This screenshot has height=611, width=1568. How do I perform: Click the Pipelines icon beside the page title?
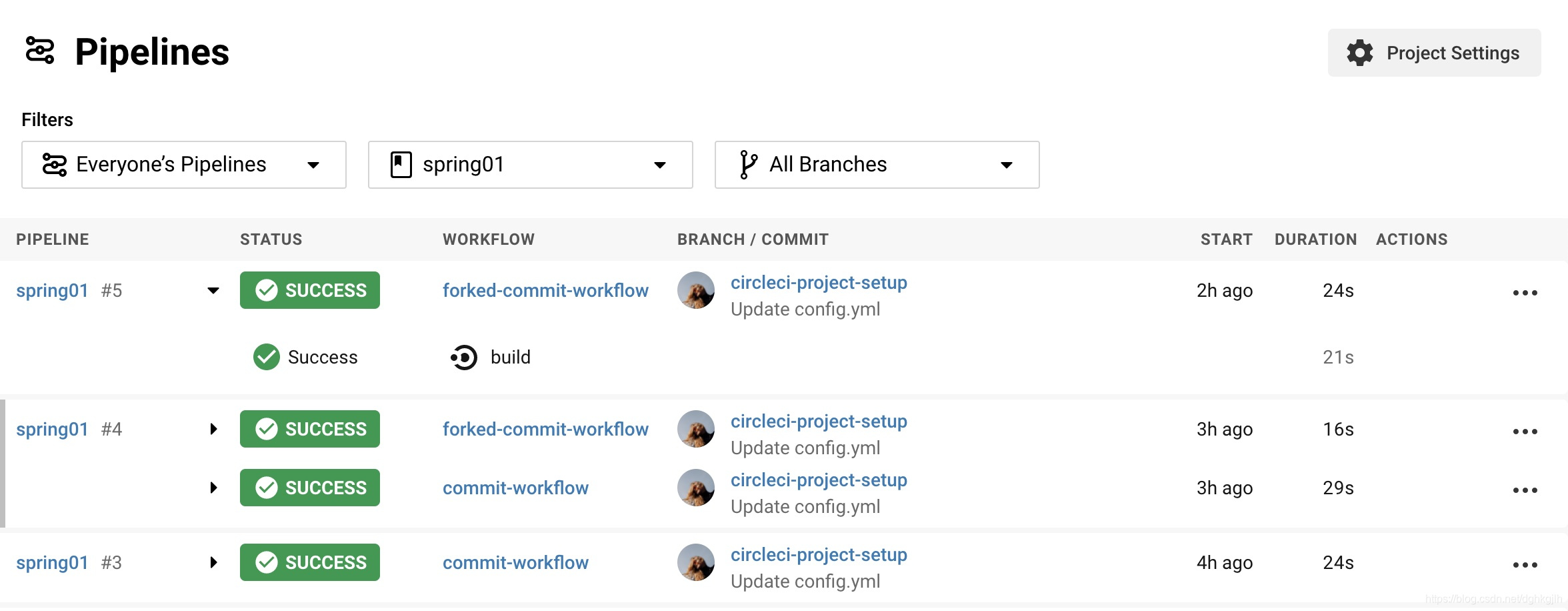click(x=40, y=51)
